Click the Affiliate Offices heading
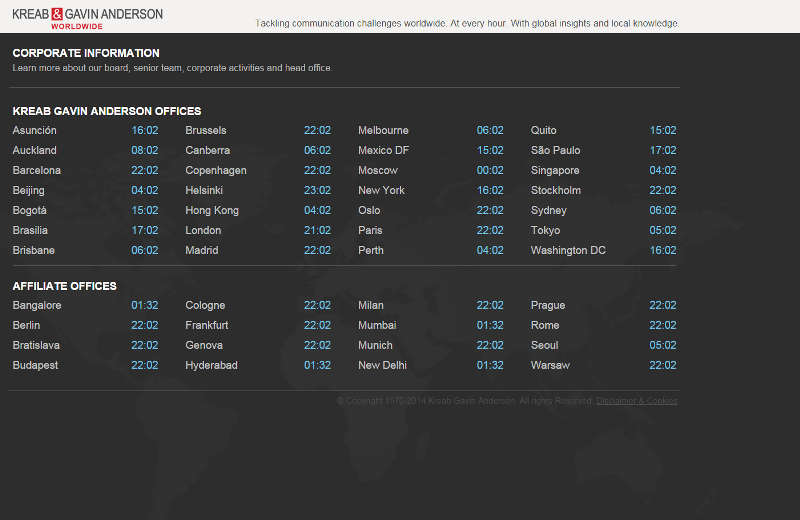800x520 pixels. point(65,287)
